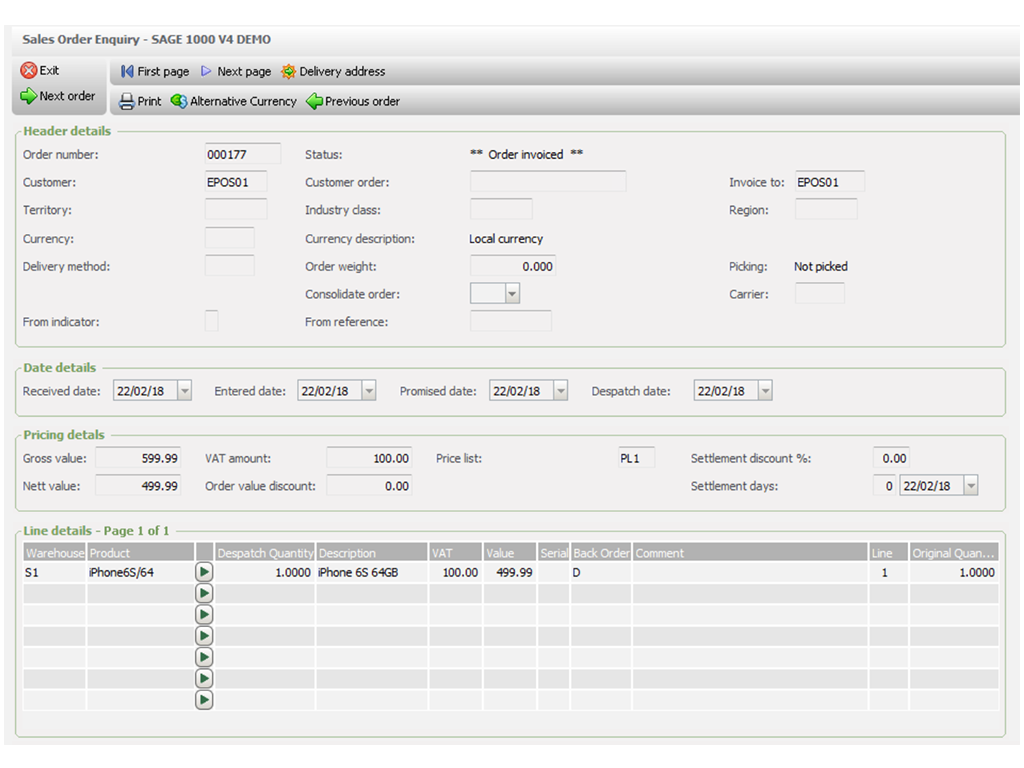Click the Territory input field

click(236, 210)
